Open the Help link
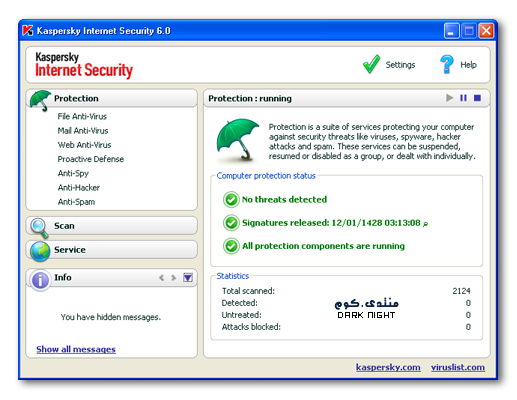517x400 pixels. tap(468, 65)
